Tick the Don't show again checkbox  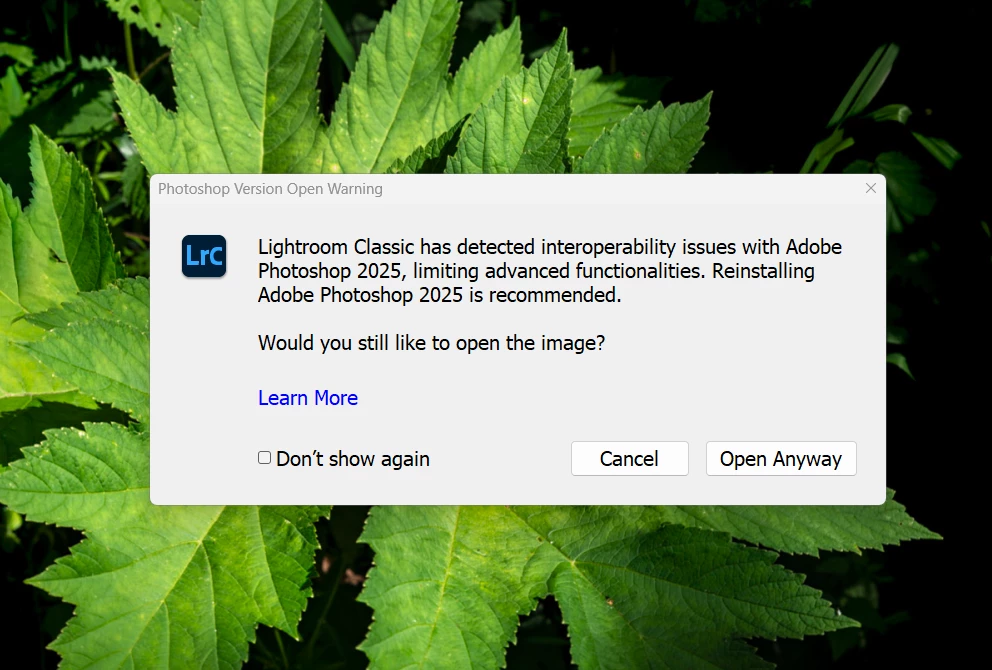click(264, 457)
